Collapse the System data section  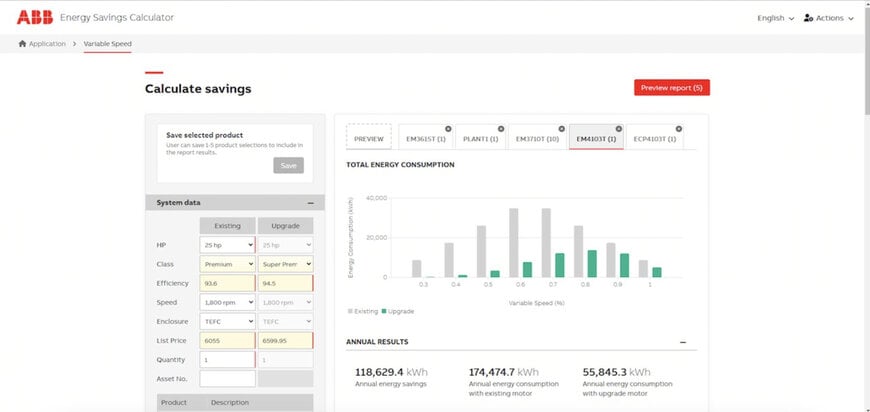311,203
